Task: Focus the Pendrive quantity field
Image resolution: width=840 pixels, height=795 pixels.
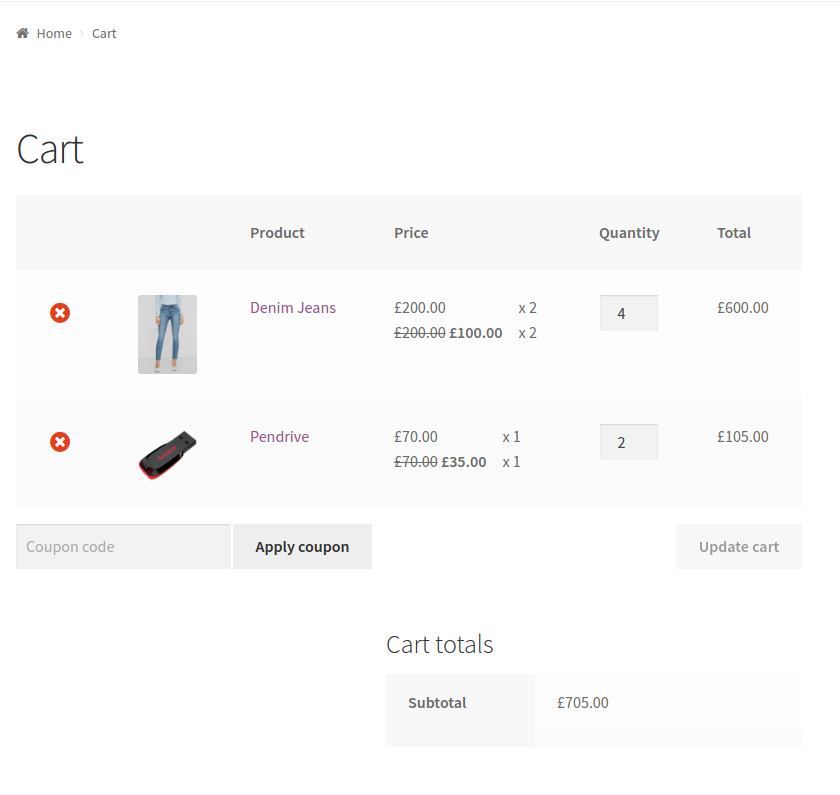Action: tap(628, 442)
